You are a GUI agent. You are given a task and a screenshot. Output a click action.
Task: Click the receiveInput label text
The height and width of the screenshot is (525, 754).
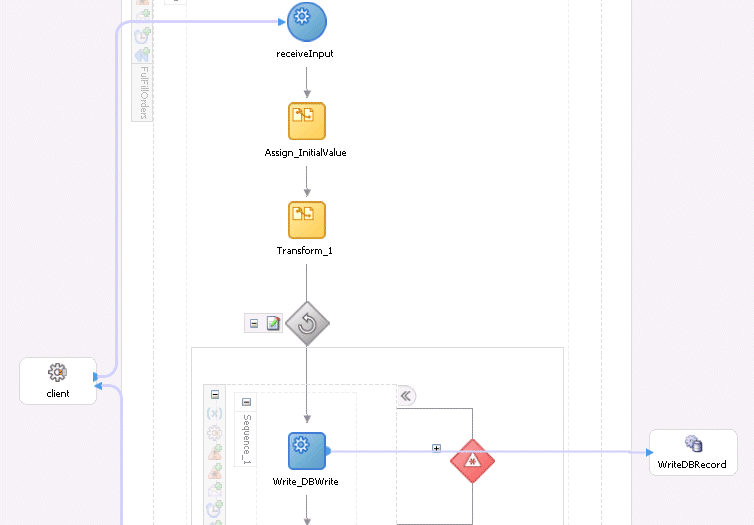point(305,54)
